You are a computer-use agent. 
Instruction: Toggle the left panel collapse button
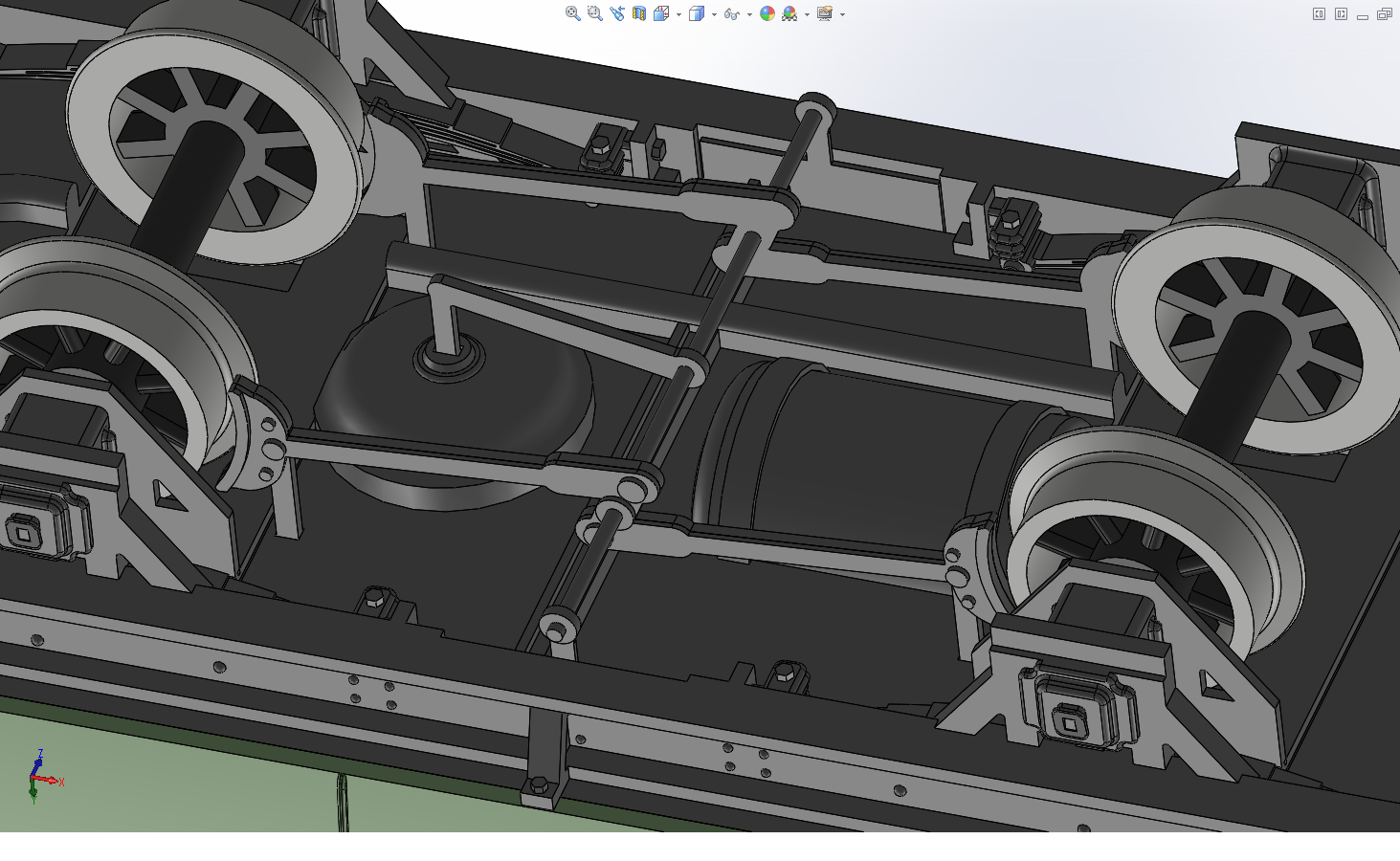[1319, 13]
